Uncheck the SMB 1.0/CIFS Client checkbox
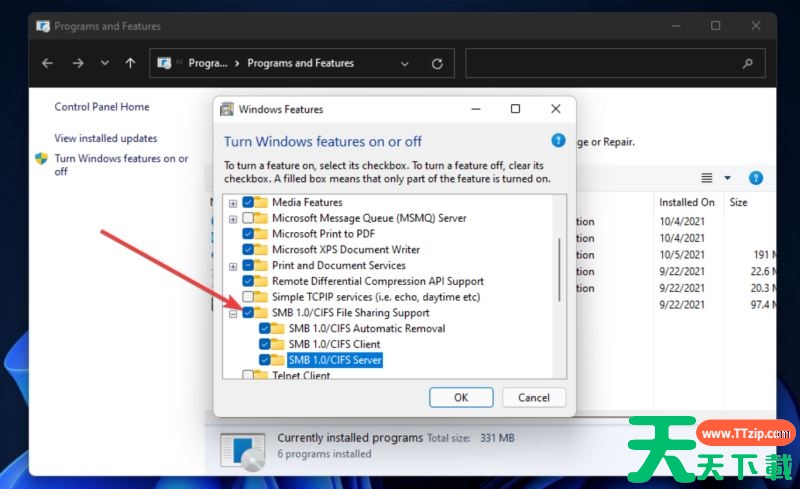 pos(264,345)
